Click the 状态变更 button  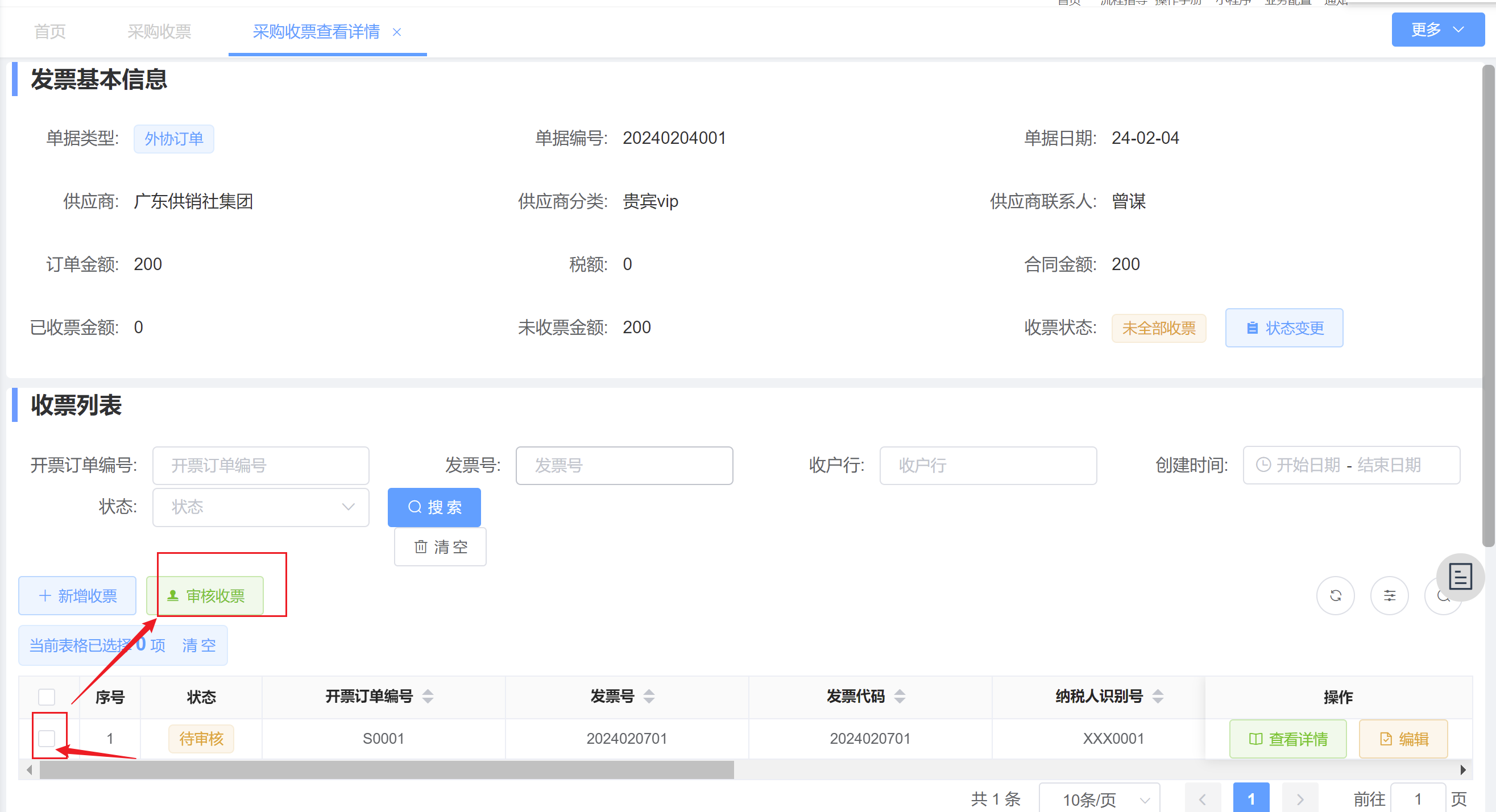pyautogui.click(x=1283, y=328)
